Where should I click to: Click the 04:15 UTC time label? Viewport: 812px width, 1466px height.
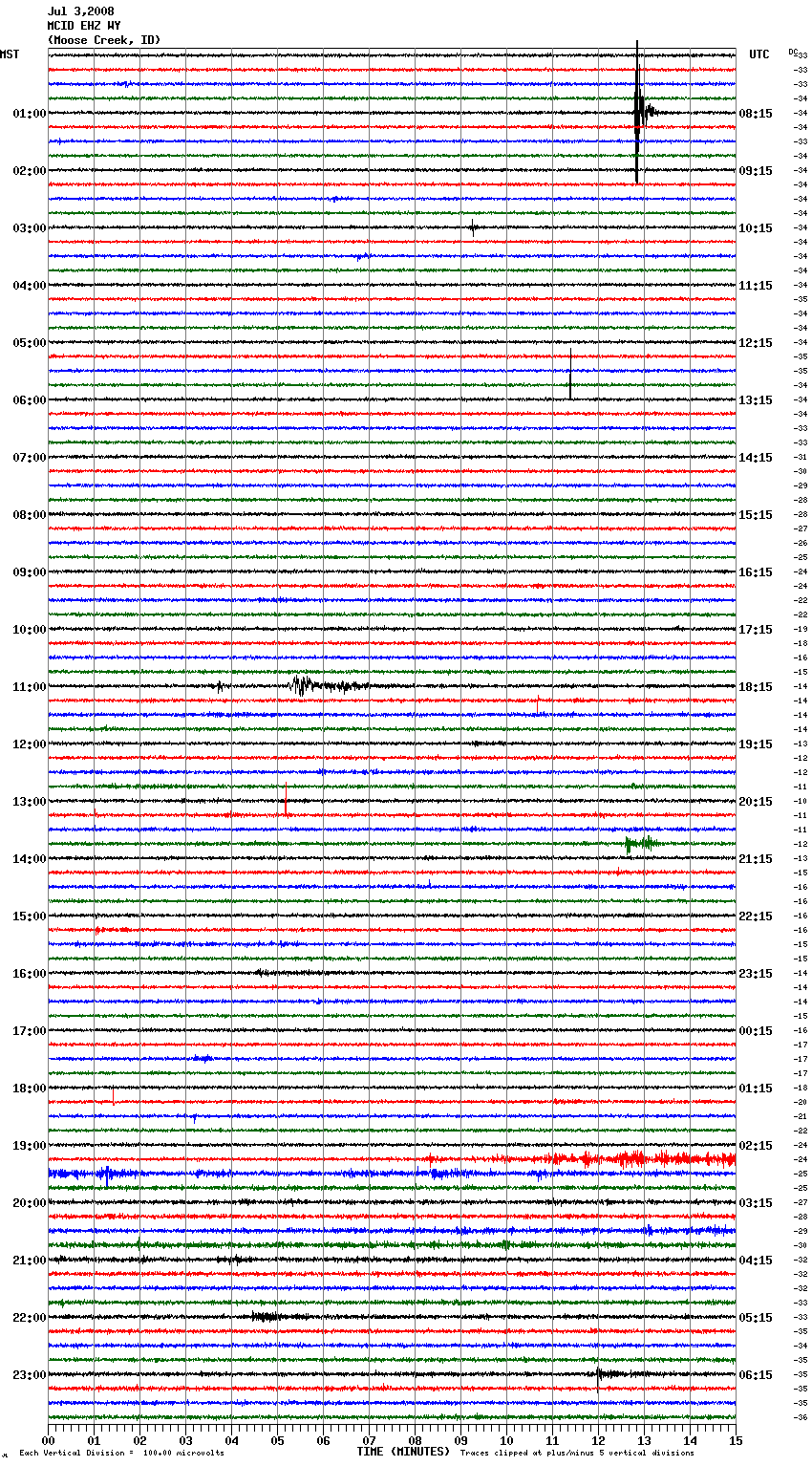click(x=756, y=1261)
